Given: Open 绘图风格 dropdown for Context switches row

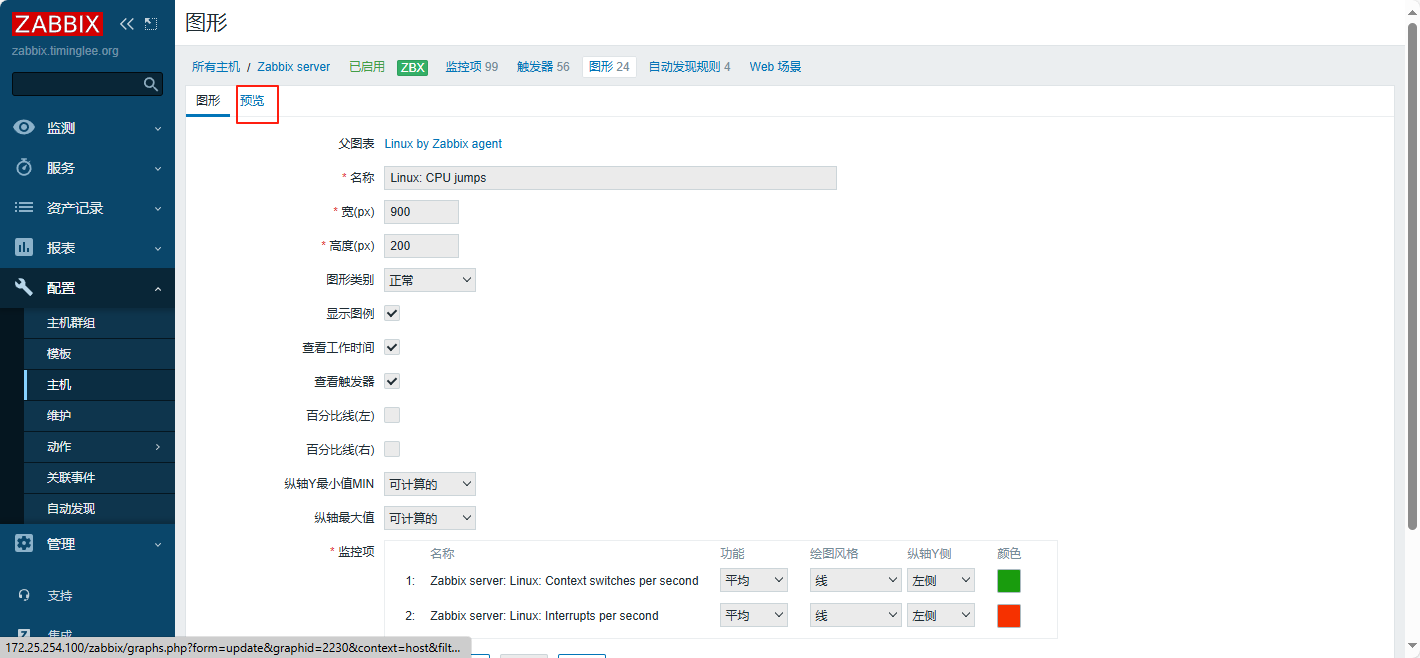Looking at the screenshot, I should tap(856, 581).
